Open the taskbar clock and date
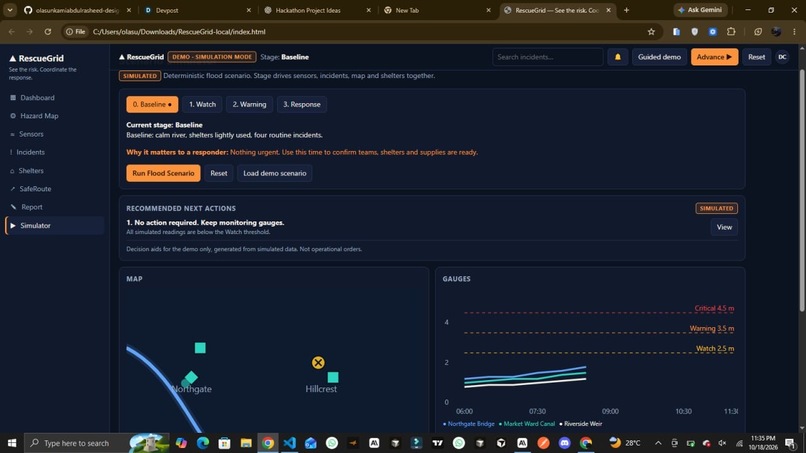806x453 pixels. tap(763, 443)
